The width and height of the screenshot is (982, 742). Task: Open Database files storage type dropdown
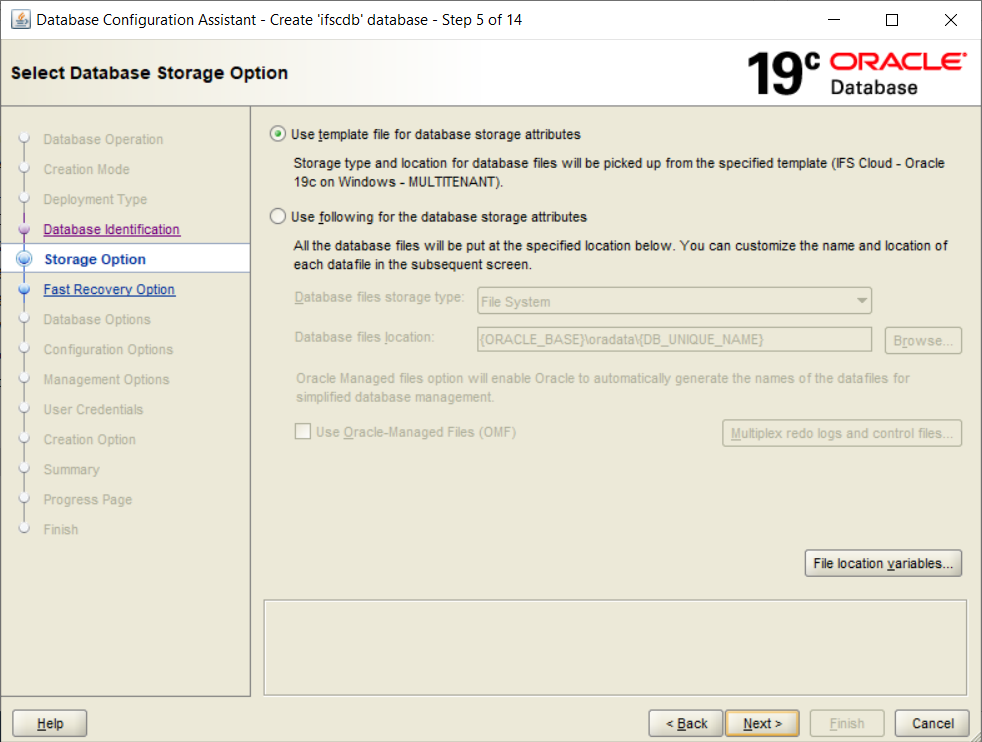click(674, 301)
